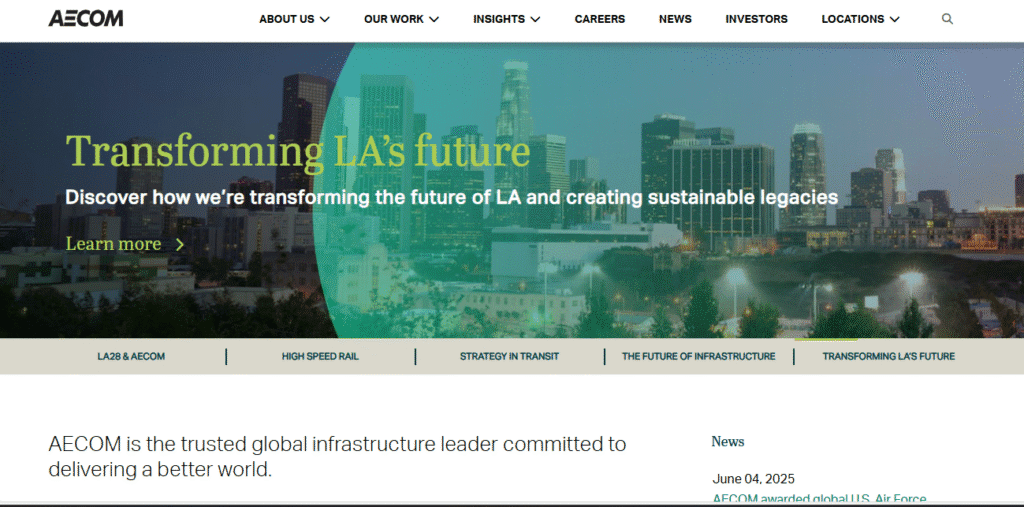Go to the News page
Image resolution: width=1024 pixels, height=507 pixels.
(x=675, y=20)
